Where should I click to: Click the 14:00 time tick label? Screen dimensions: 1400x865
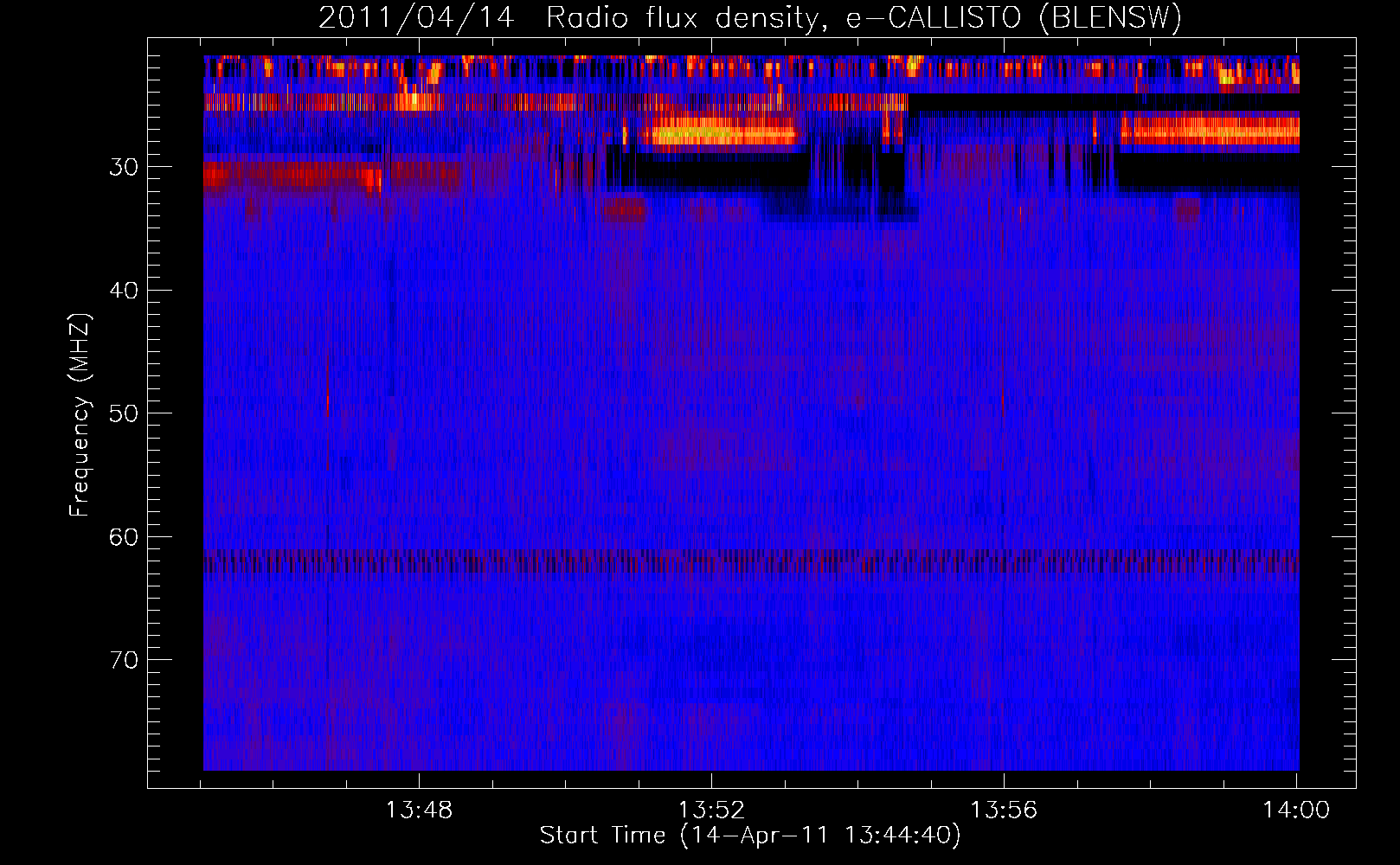point(1296,811)
